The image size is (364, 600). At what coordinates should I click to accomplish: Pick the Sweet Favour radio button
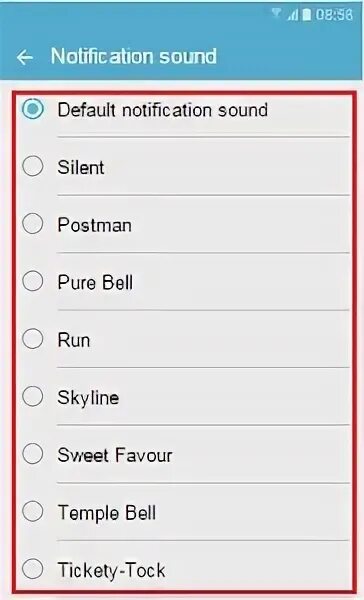pyautogui.click(x=33, y=454)
